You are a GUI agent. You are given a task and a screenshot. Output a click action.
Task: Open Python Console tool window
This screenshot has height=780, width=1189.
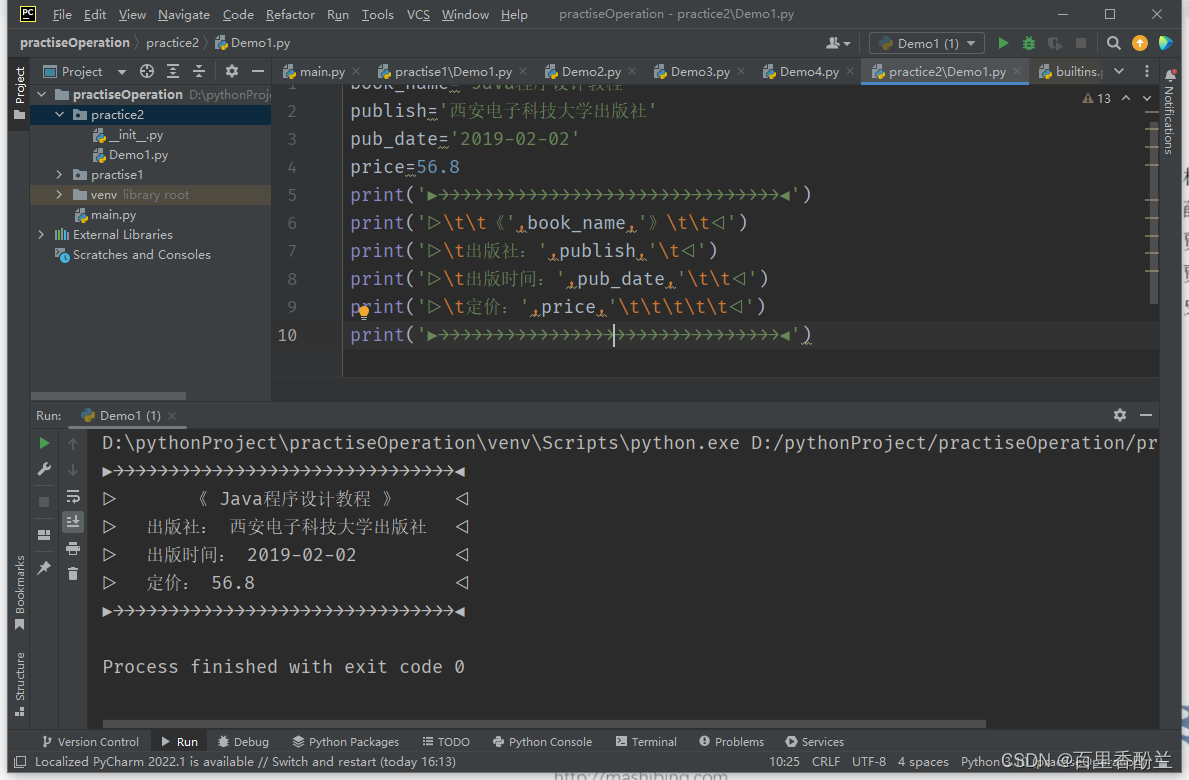click(542, 741)
